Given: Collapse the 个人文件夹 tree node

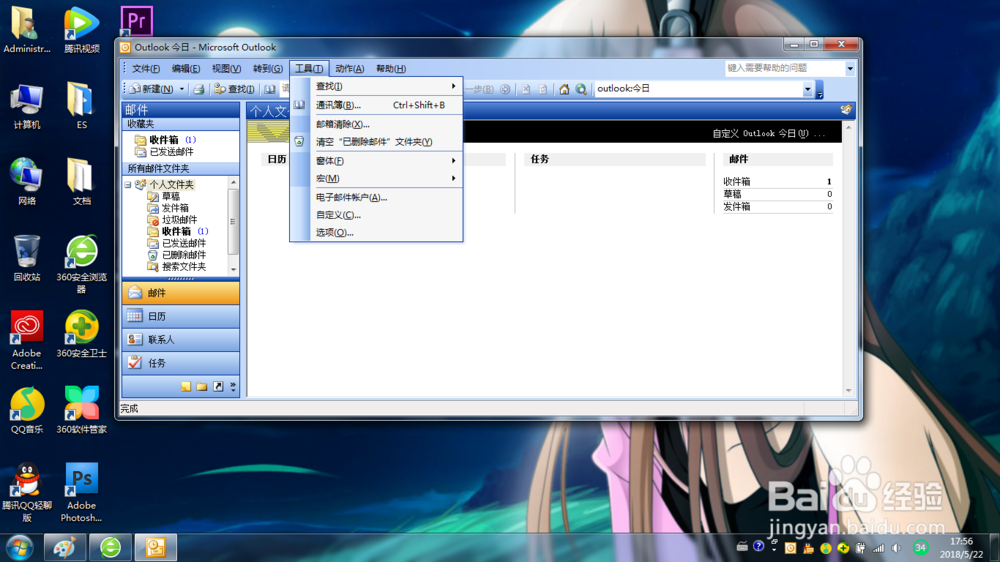Looking at the screenshot, I should pyautogui.click(x=128, y=184).
